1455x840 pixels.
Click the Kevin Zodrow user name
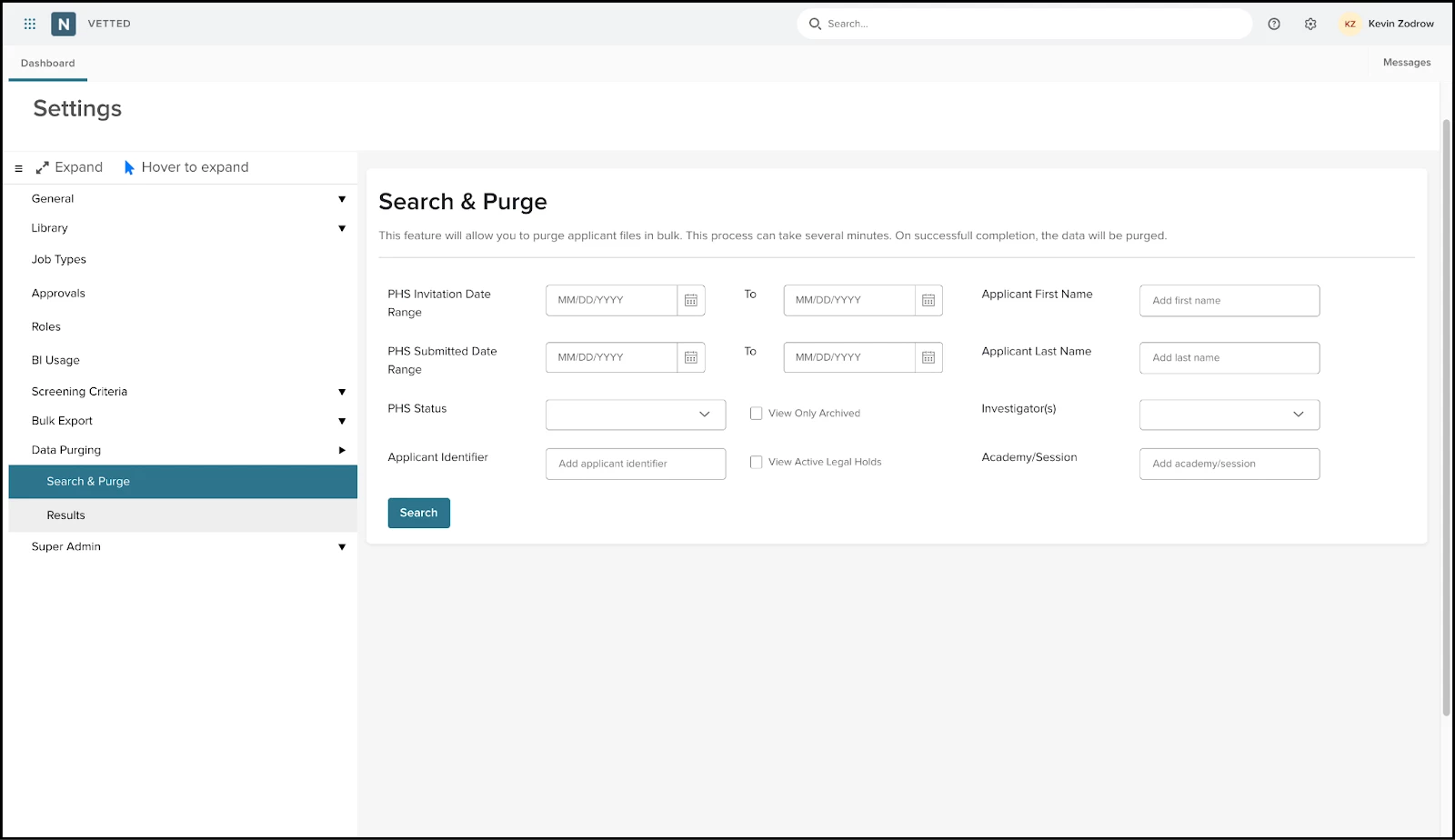[1401, 24]
